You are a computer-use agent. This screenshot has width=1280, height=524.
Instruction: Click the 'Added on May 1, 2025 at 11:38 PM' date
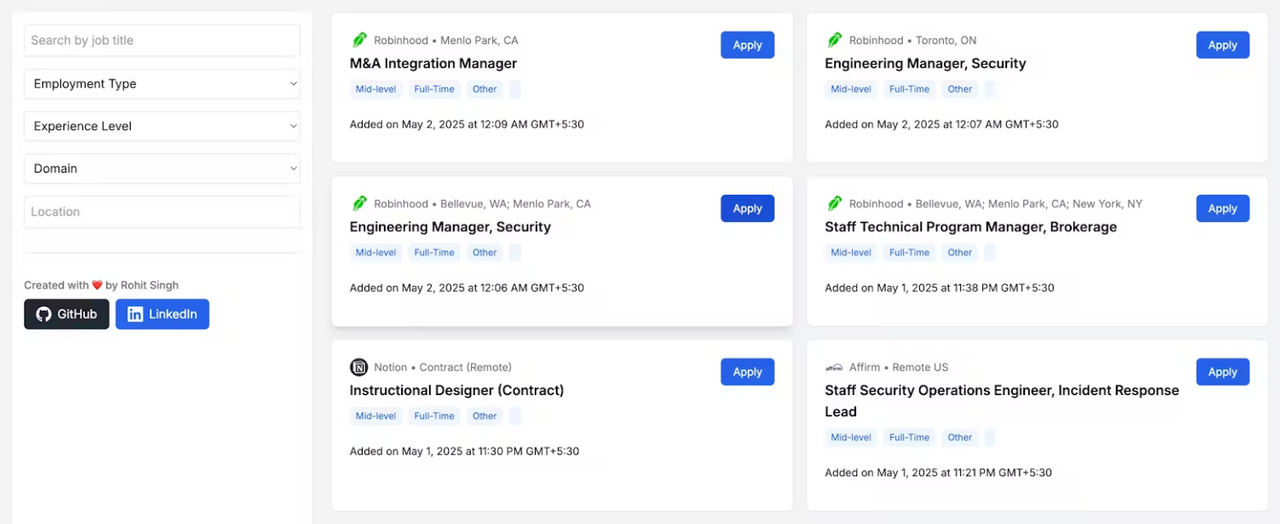pos(940,288)
